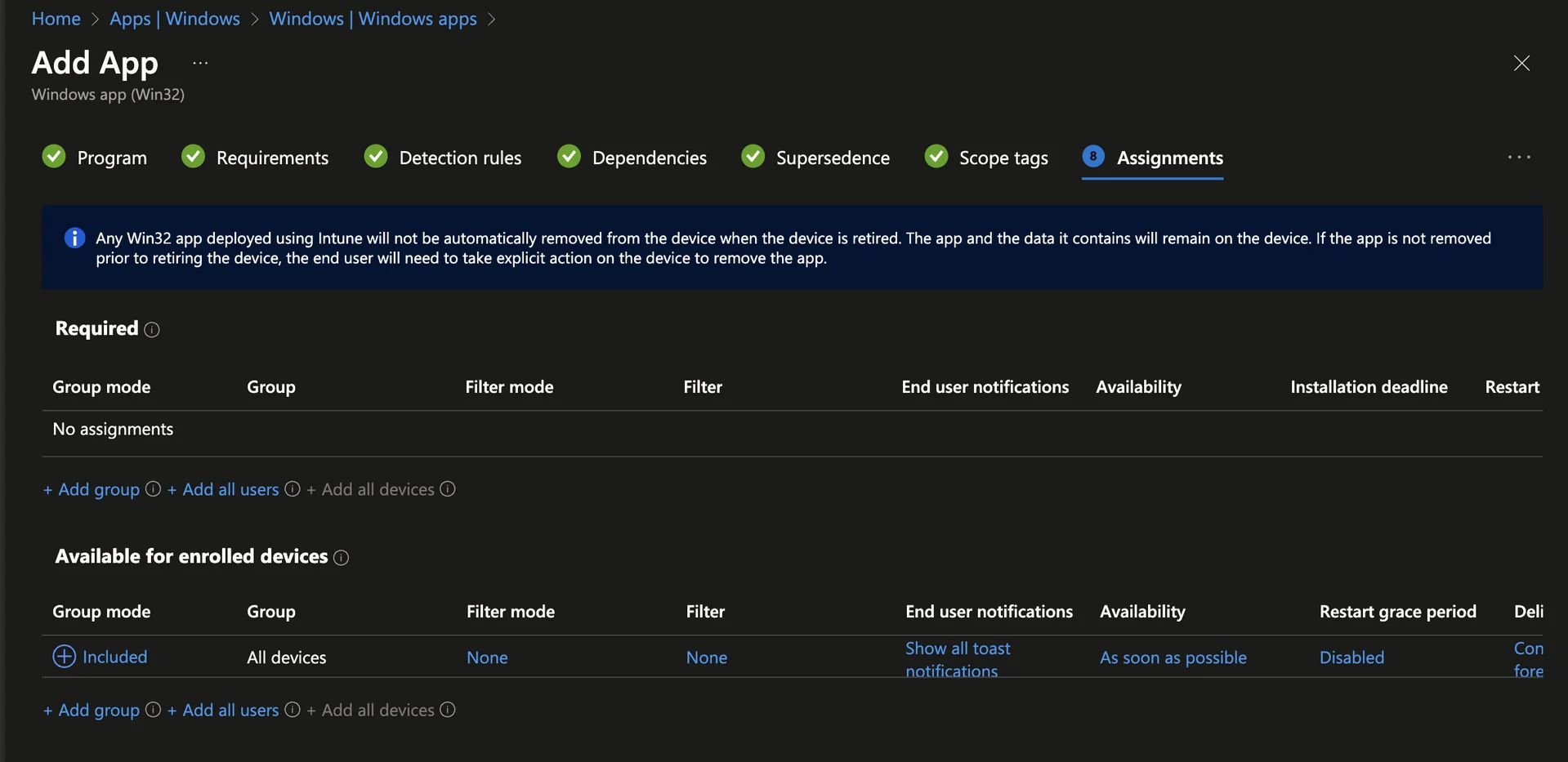Switch to the Dependencies step
Viewport: 1568px width, 762px height.
point(650,158)
